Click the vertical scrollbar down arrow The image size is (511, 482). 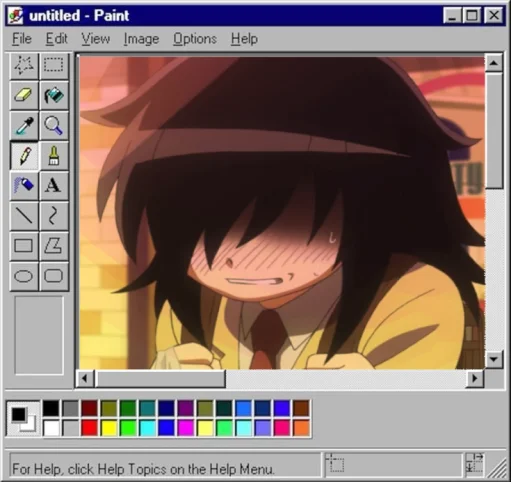(494, 359)
